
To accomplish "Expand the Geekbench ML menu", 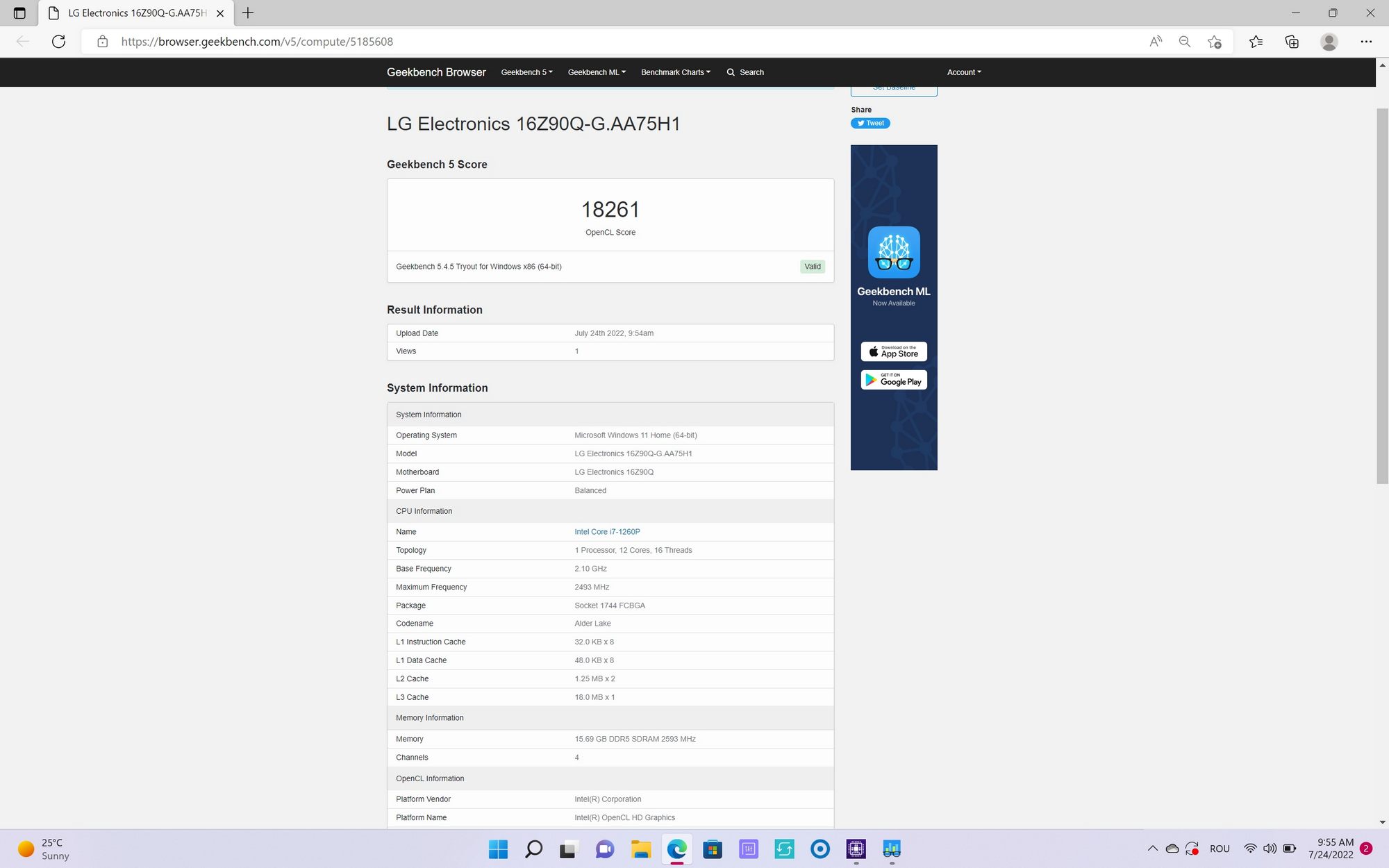I will 597,72.
